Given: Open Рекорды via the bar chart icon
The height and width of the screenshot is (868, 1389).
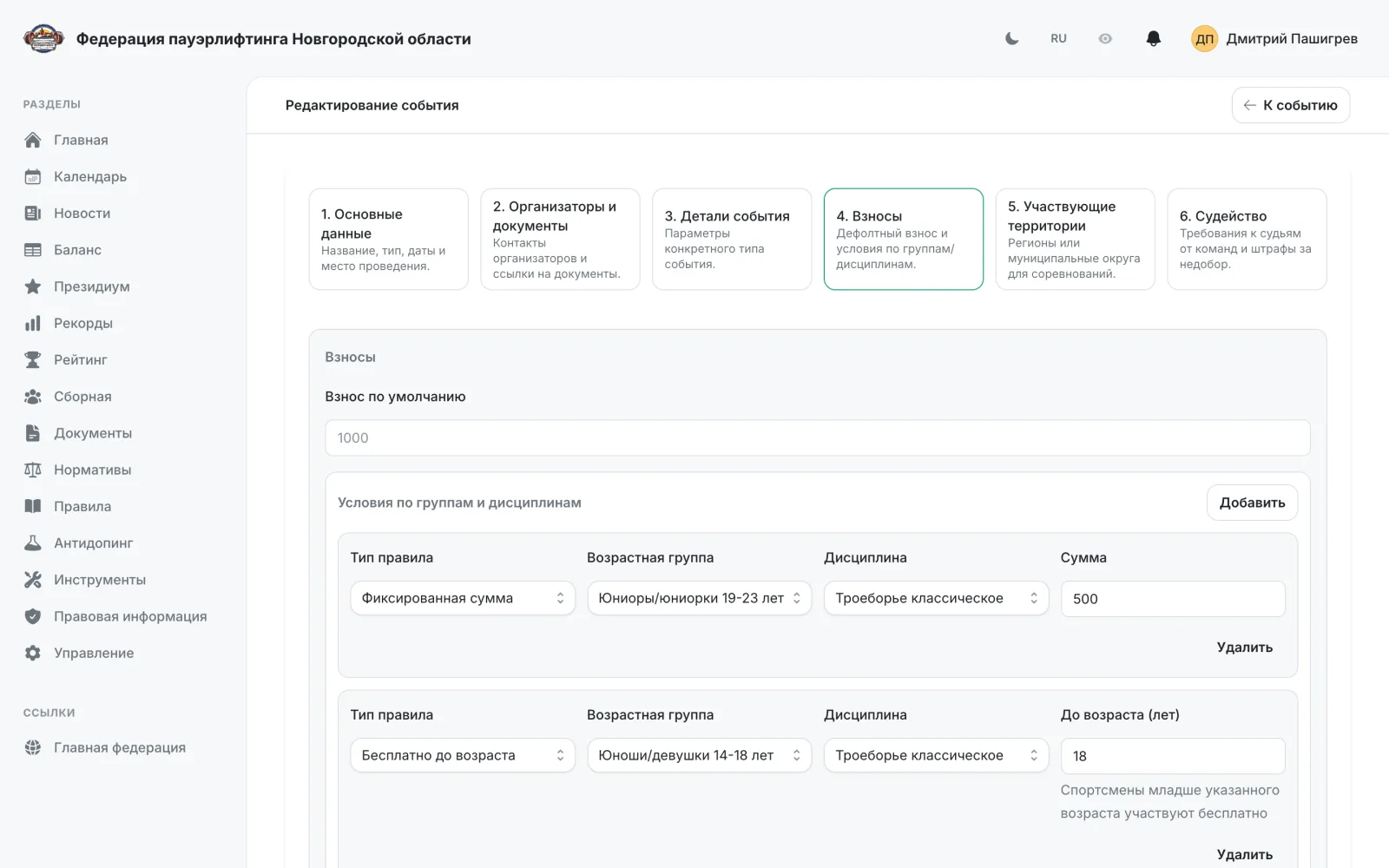Looking at the screenshot, I should pos(33,323).
